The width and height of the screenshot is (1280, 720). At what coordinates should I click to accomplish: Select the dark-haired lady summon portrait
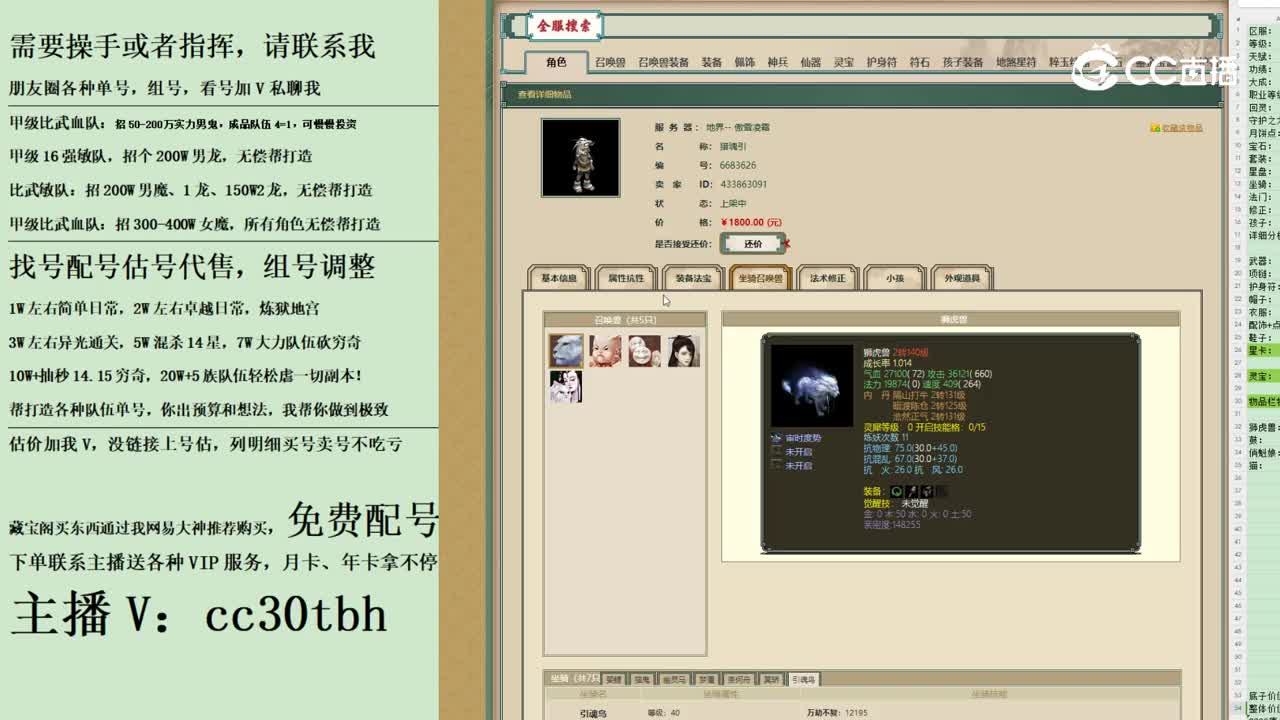pos(684,351)
